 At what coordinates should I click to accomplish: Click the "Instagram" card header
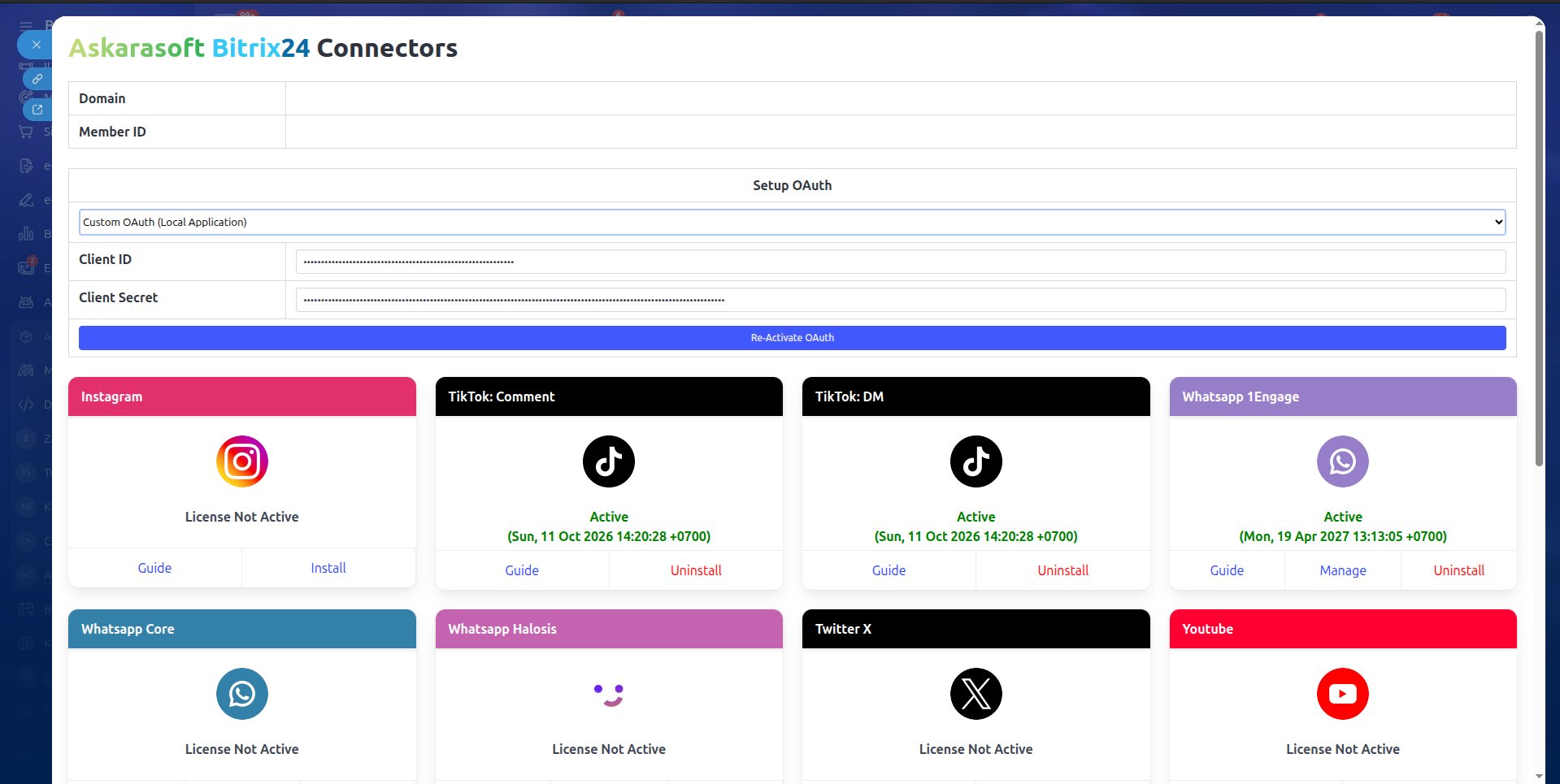(242, 396)
